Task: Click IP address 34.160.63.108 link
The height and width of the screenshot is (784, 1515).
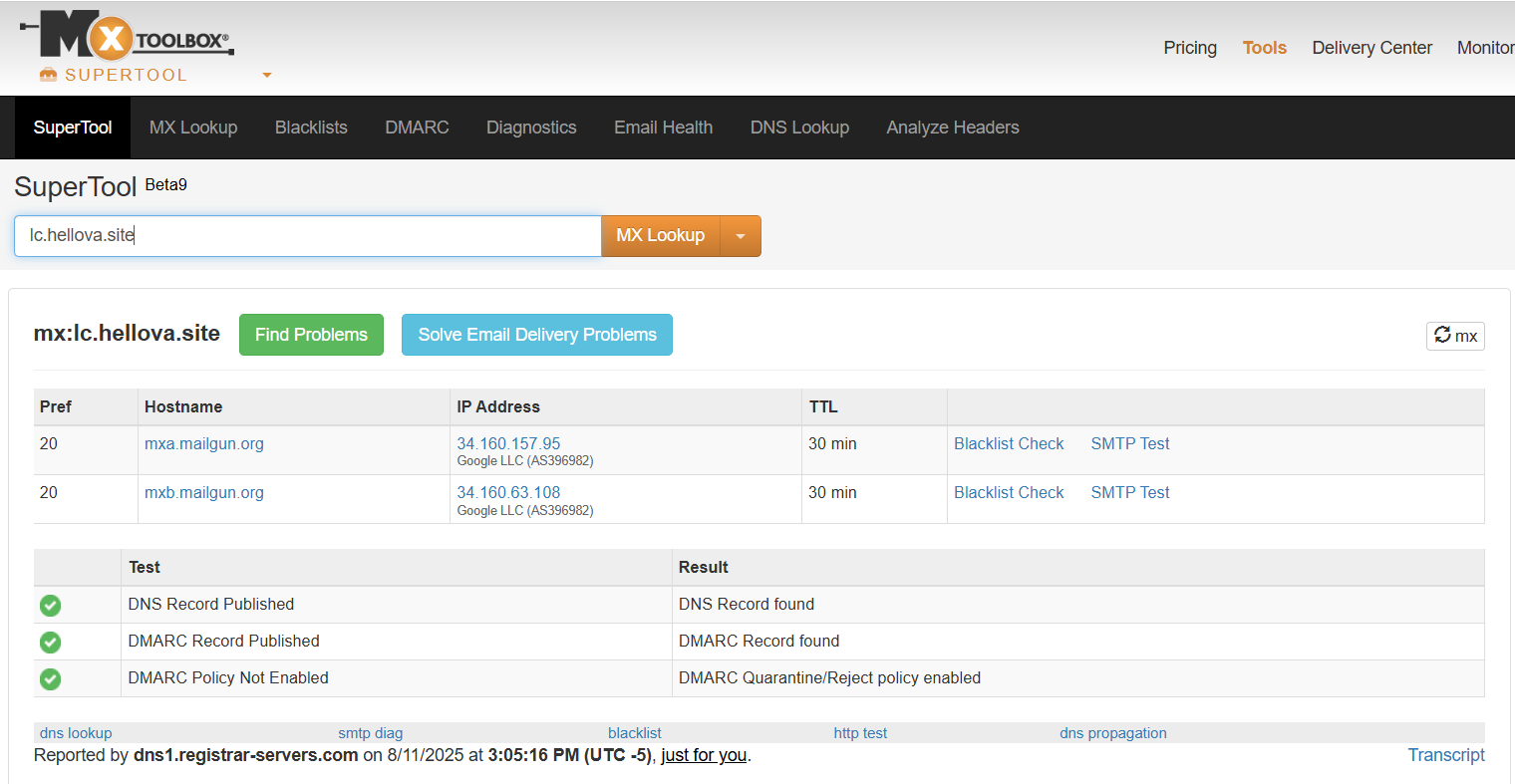Action: click(508, 492)
